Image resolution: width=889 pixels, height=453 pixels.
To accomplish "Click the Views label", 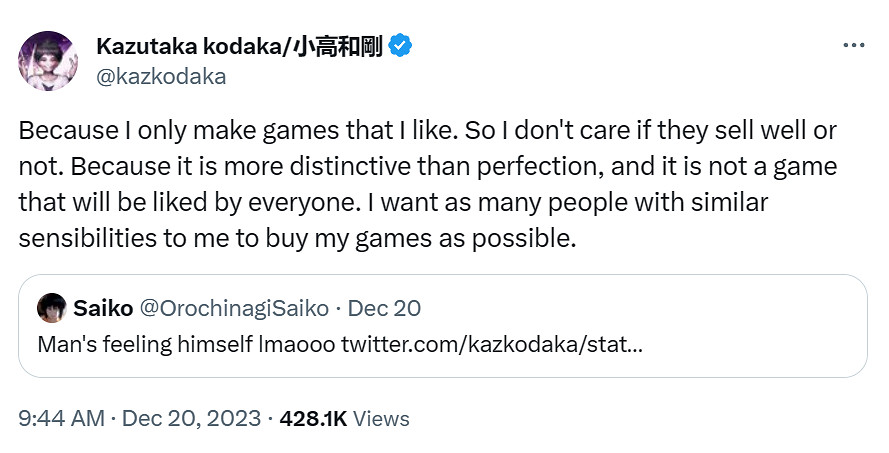I will (x=381, y=419).
